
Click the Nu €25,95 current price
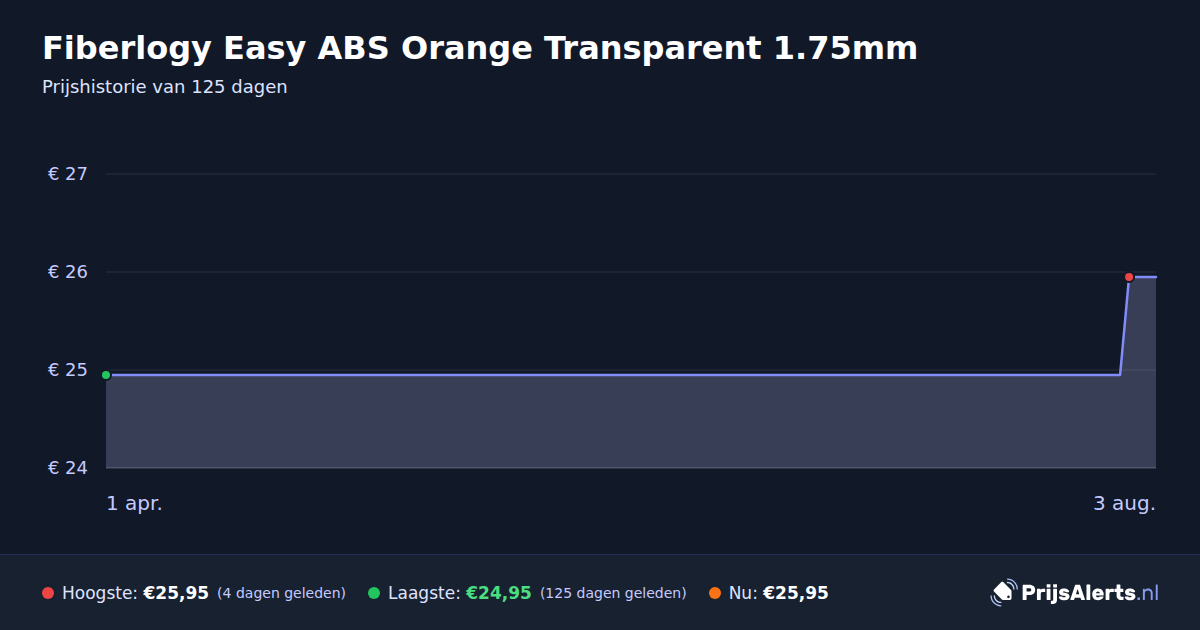pyautogui.click(x=796, y=593)
